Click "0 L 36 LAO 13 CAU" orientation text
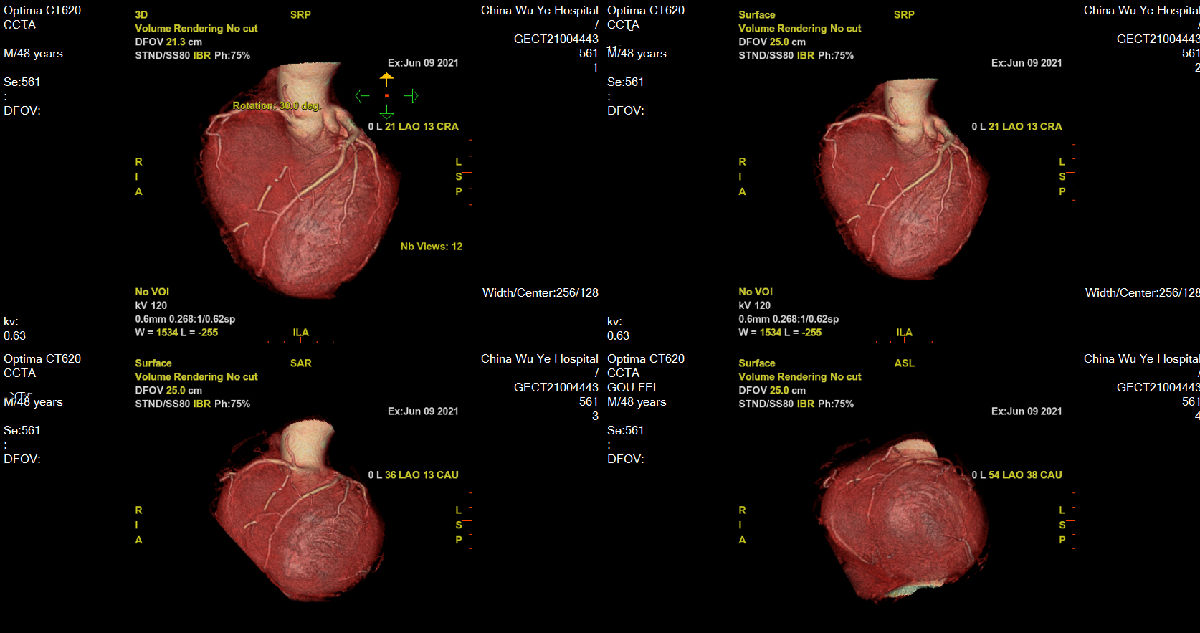 [x=413, y=474]
